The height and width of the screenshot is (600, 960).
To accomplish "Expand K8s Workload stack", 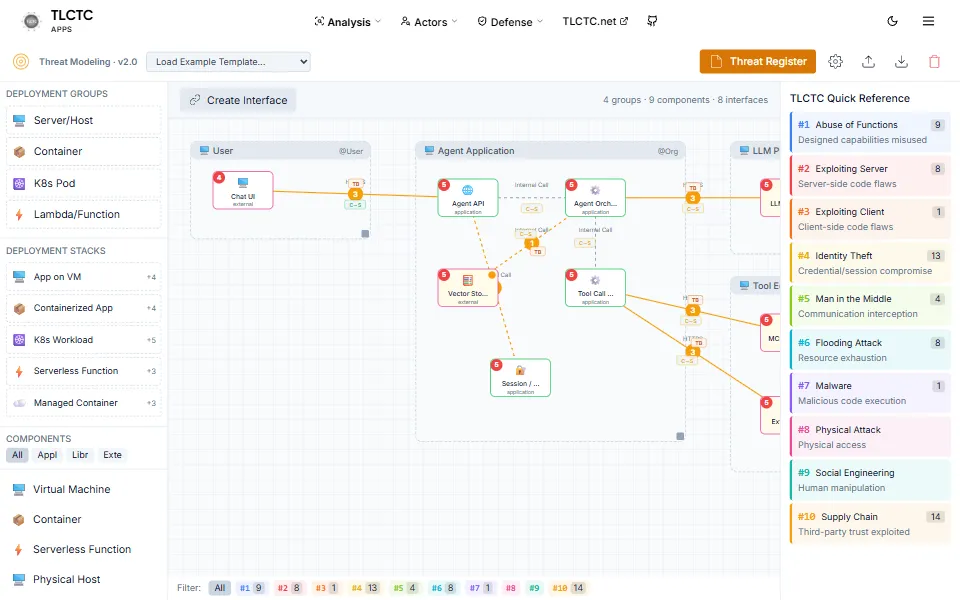I will click(x=84, y=340).
